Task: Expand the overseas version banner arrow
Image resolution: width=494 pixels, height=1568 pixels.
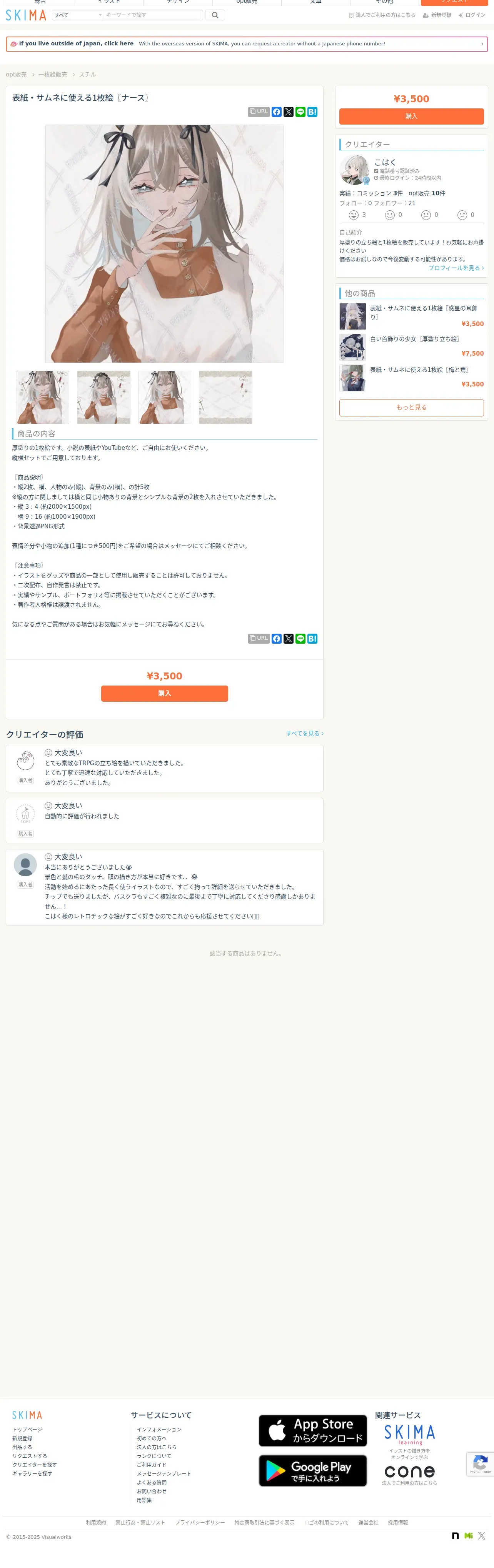Action: (482, 44)
